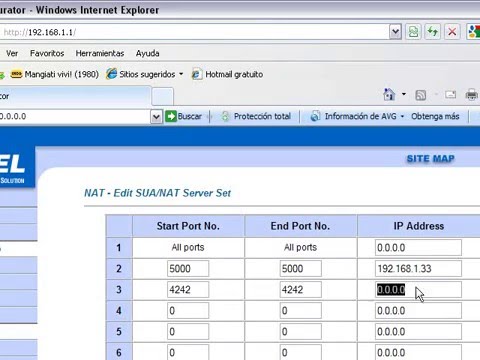
Task: Click row 6 End Port field
Action: [x=301, y=352]
